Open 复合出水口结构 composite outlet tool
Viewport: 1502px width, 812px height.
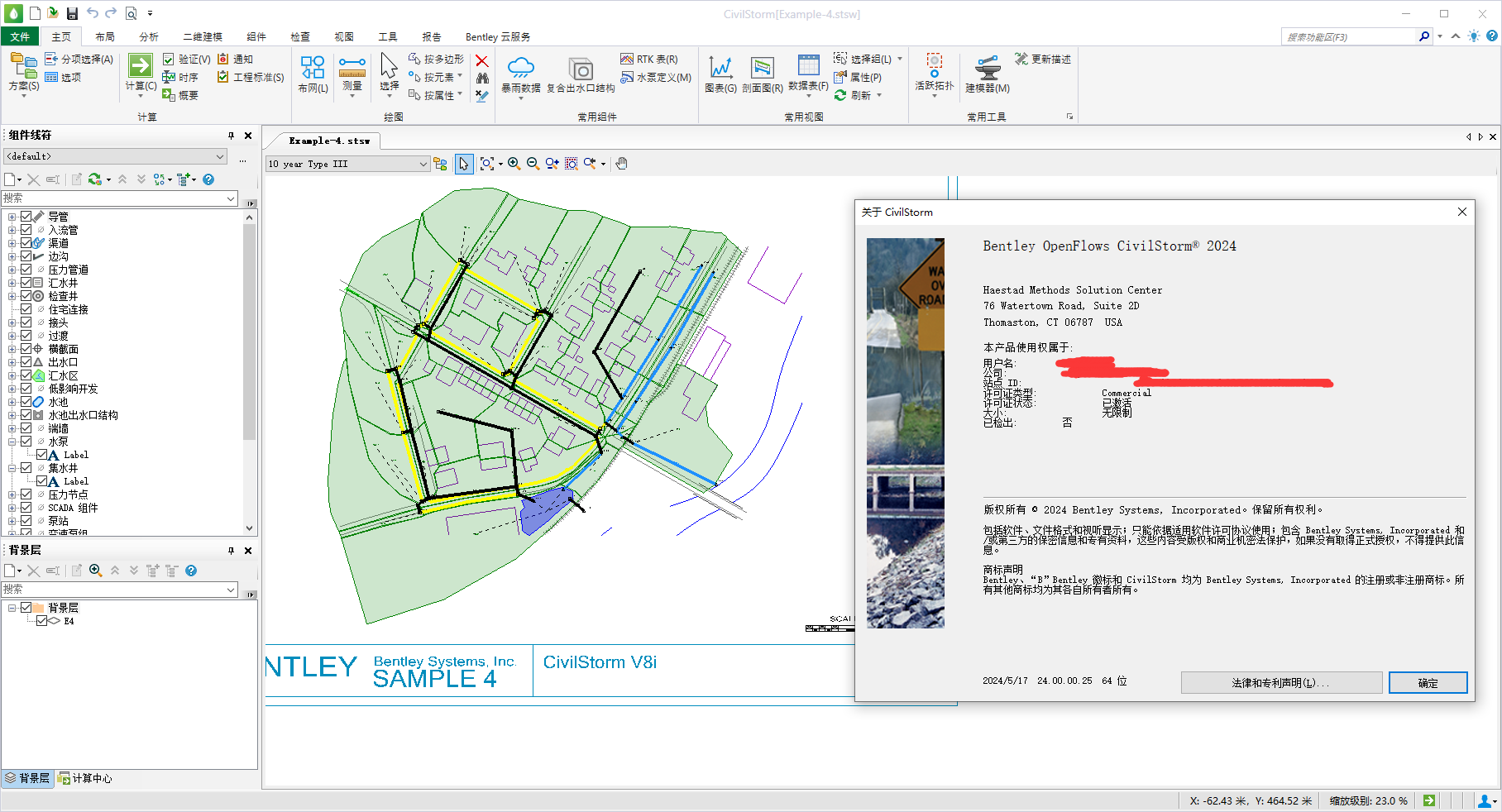tap(581, 74)
